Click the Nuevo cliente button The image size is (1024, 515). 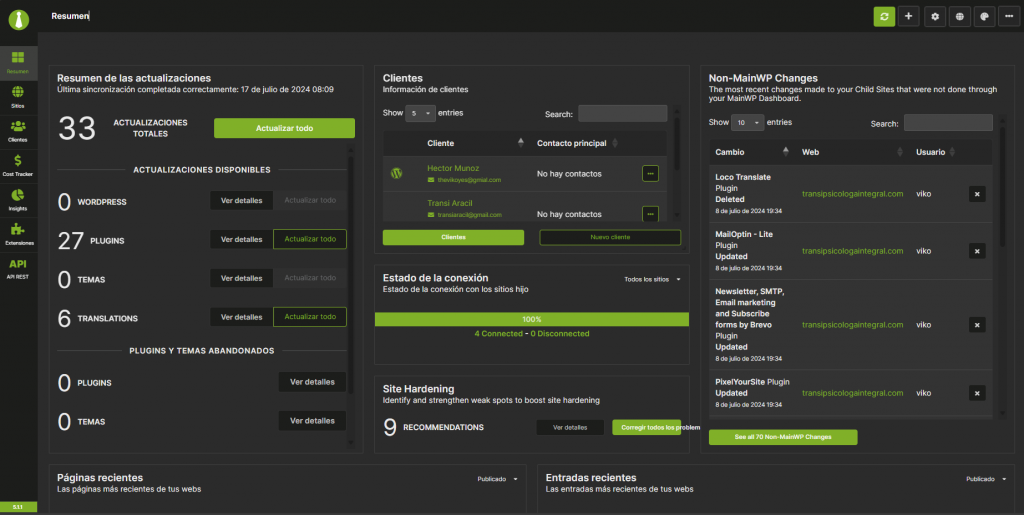coord(610,237)
